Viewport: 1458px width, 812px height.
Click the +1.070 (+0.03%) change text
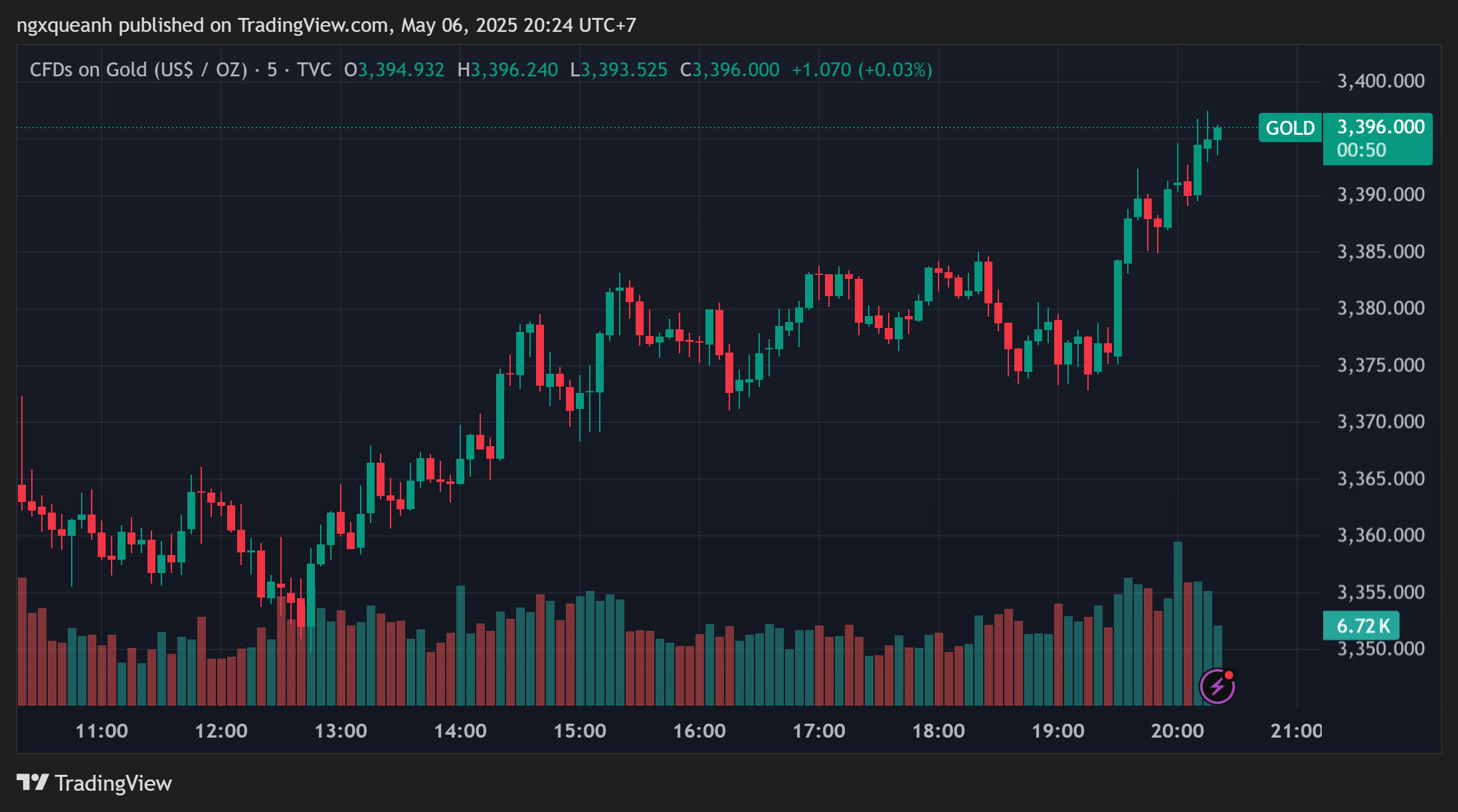click(862, 70)
